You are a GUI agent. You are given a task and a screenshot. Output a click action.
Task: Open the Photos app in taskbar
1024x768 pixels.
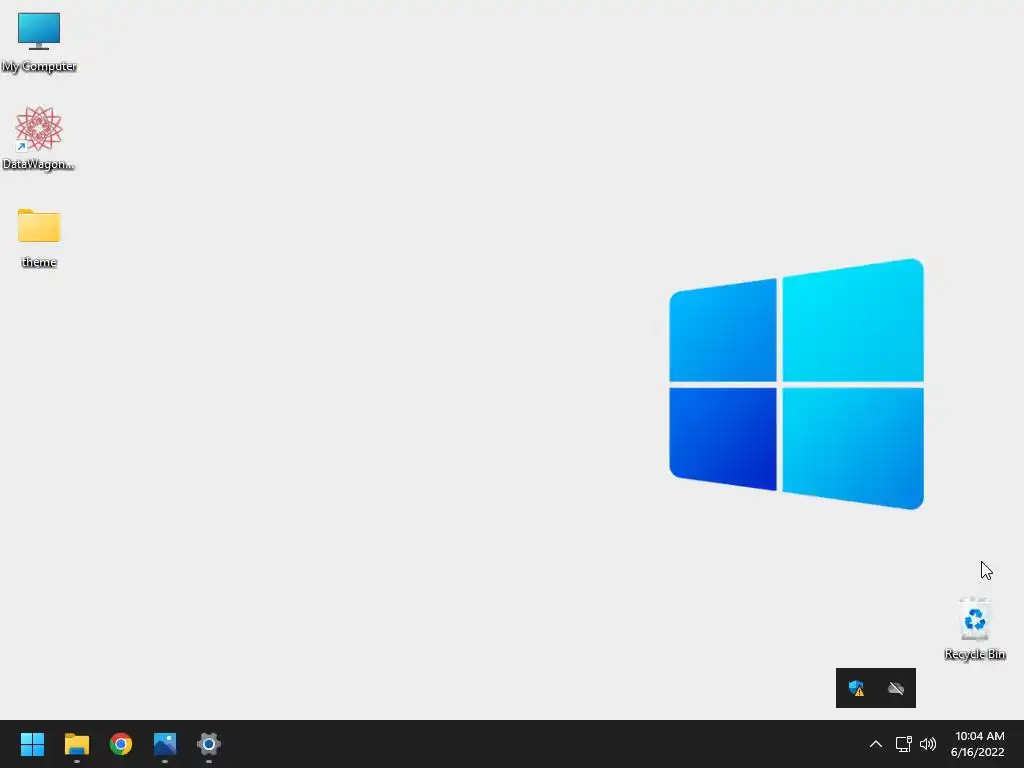[x=165, y=744]
